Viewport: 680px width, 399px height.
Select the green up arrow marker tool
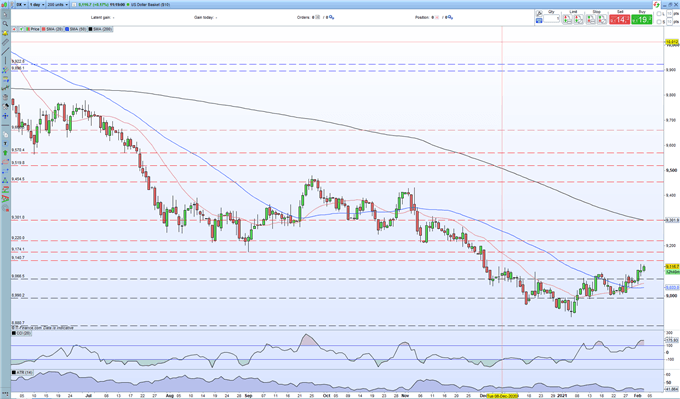pyautogui.click(x=5, y=153)
